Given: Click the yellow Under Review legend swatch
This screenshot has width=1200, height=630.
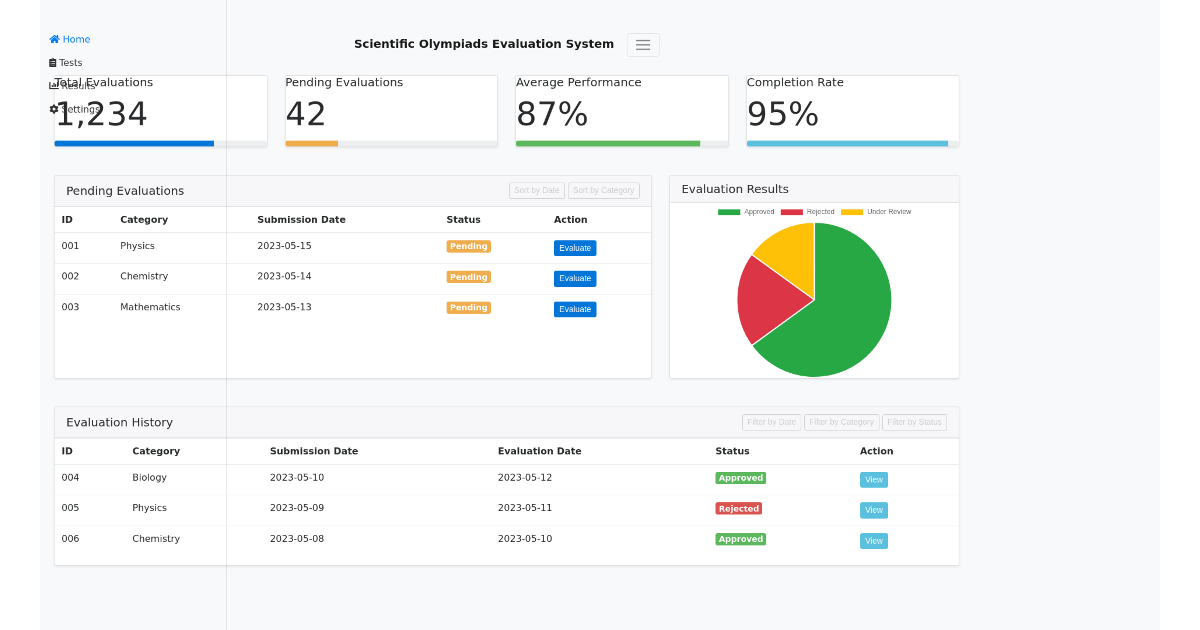Looking at the screenshot, I should pos(851,212).
